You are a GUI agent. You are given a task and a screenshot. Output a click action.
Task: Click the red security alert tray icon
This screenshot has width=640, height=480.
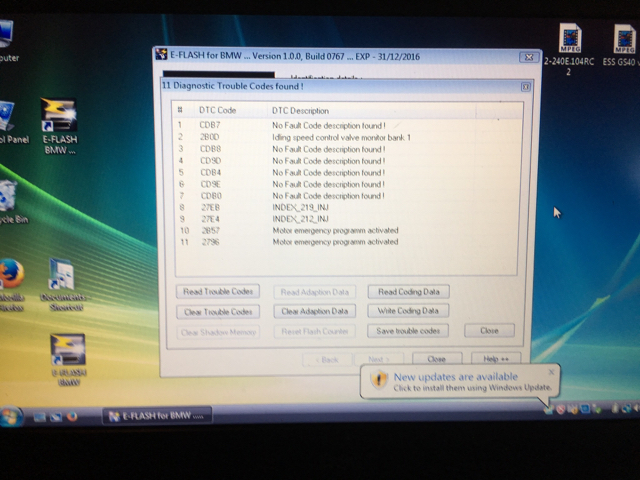[x=561, y=409]
